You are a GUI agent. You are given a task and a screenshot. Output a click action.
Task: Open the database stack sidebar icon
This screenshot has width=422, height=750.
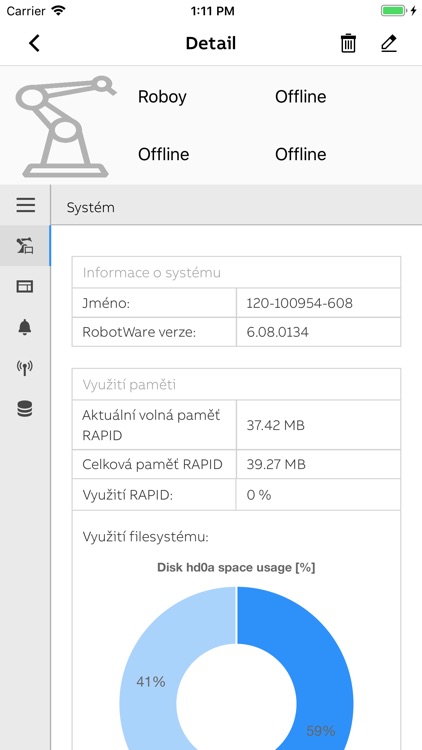tap(25, 409)
